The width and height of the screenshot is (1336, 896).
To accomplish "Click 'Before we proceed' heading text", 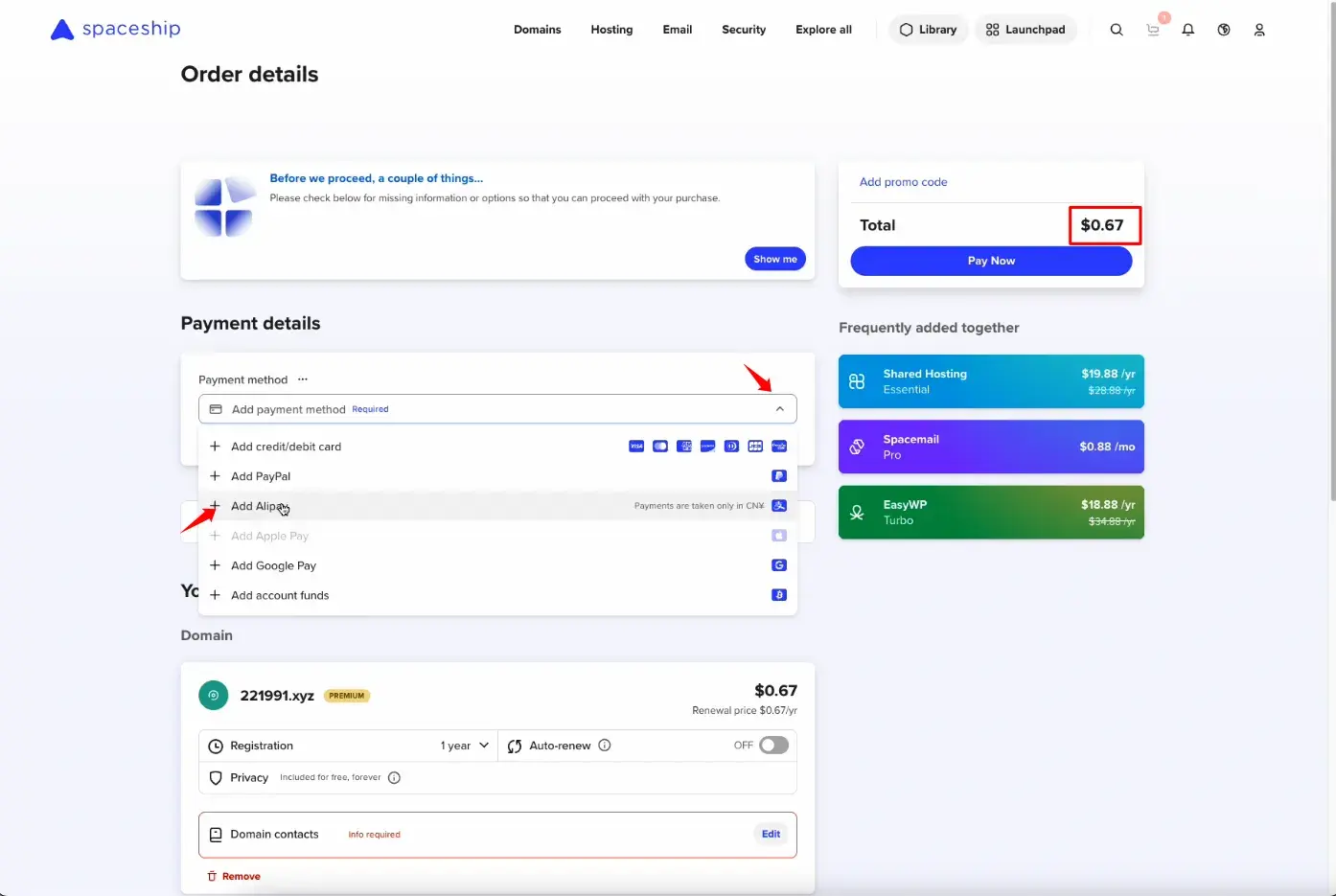I will point(377,178).
